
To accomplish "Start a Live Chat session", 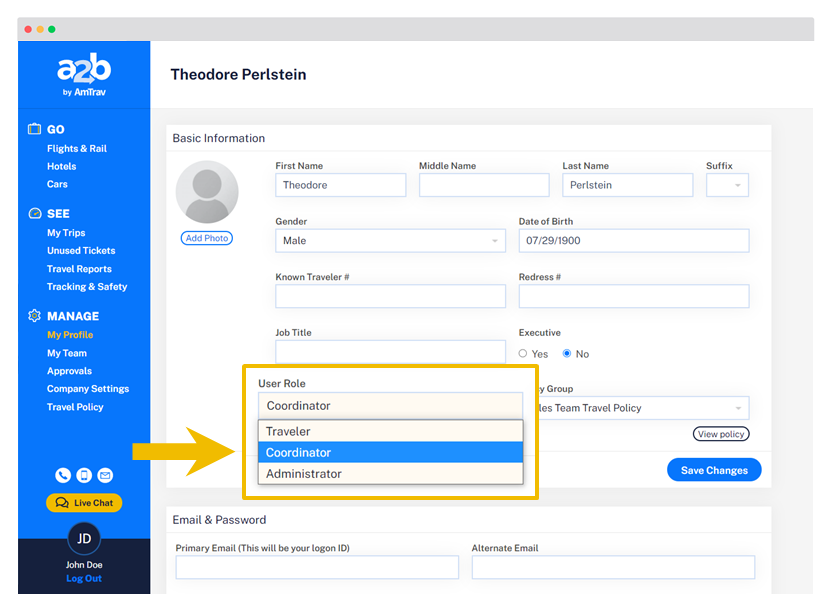I will [84, 503].
